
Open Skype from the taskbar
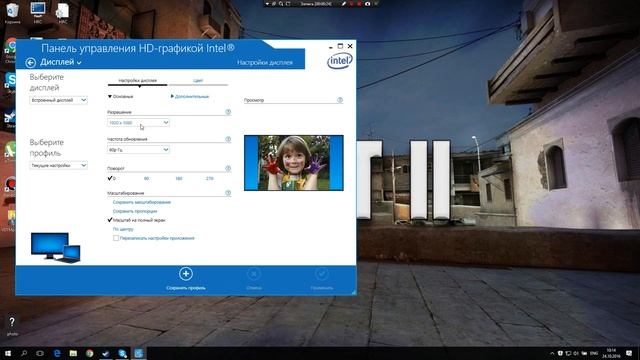point(122,353)
